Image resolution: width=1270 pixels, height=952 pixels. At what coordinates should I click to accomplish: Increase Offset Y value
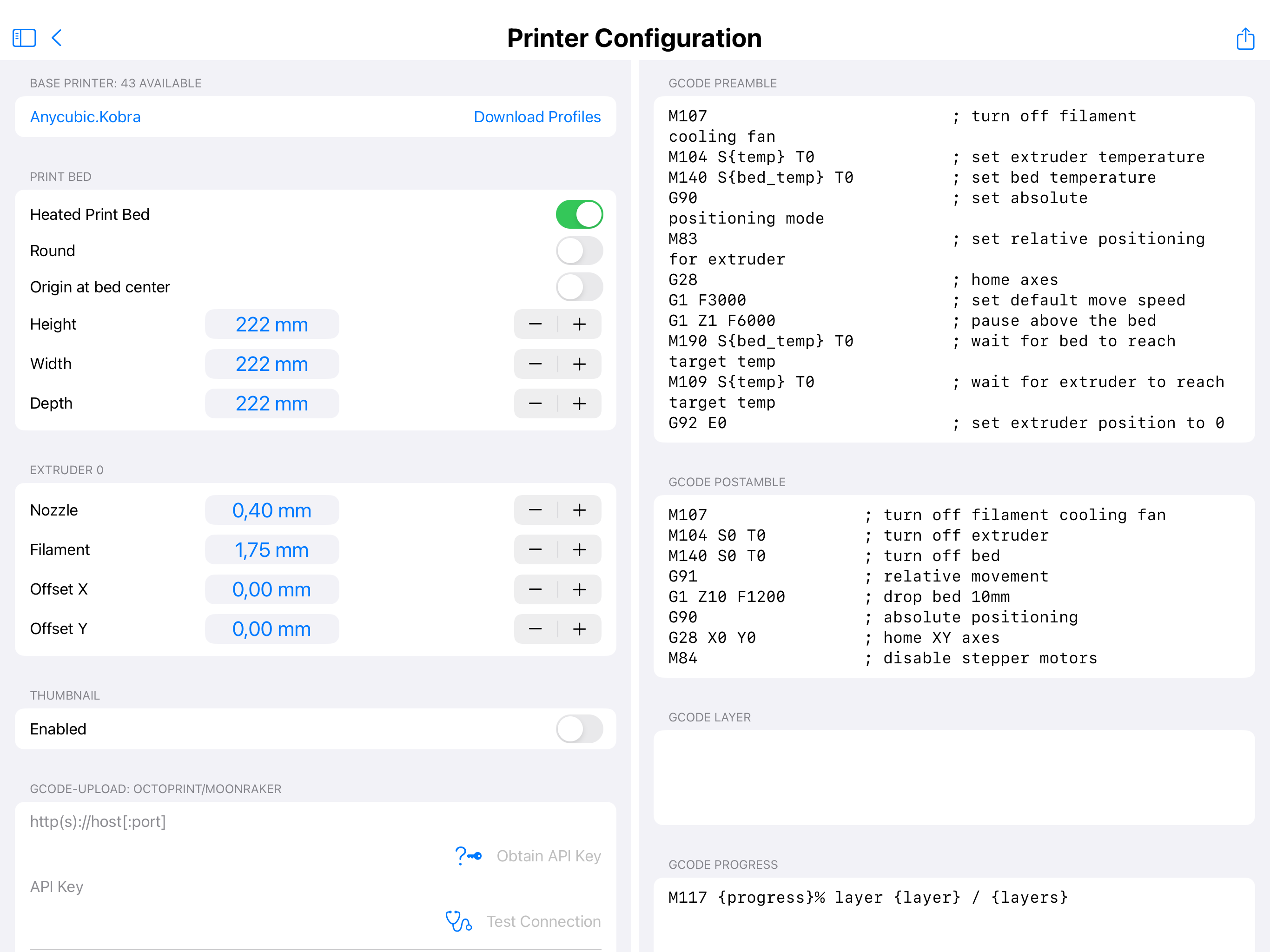pos(579,629)
